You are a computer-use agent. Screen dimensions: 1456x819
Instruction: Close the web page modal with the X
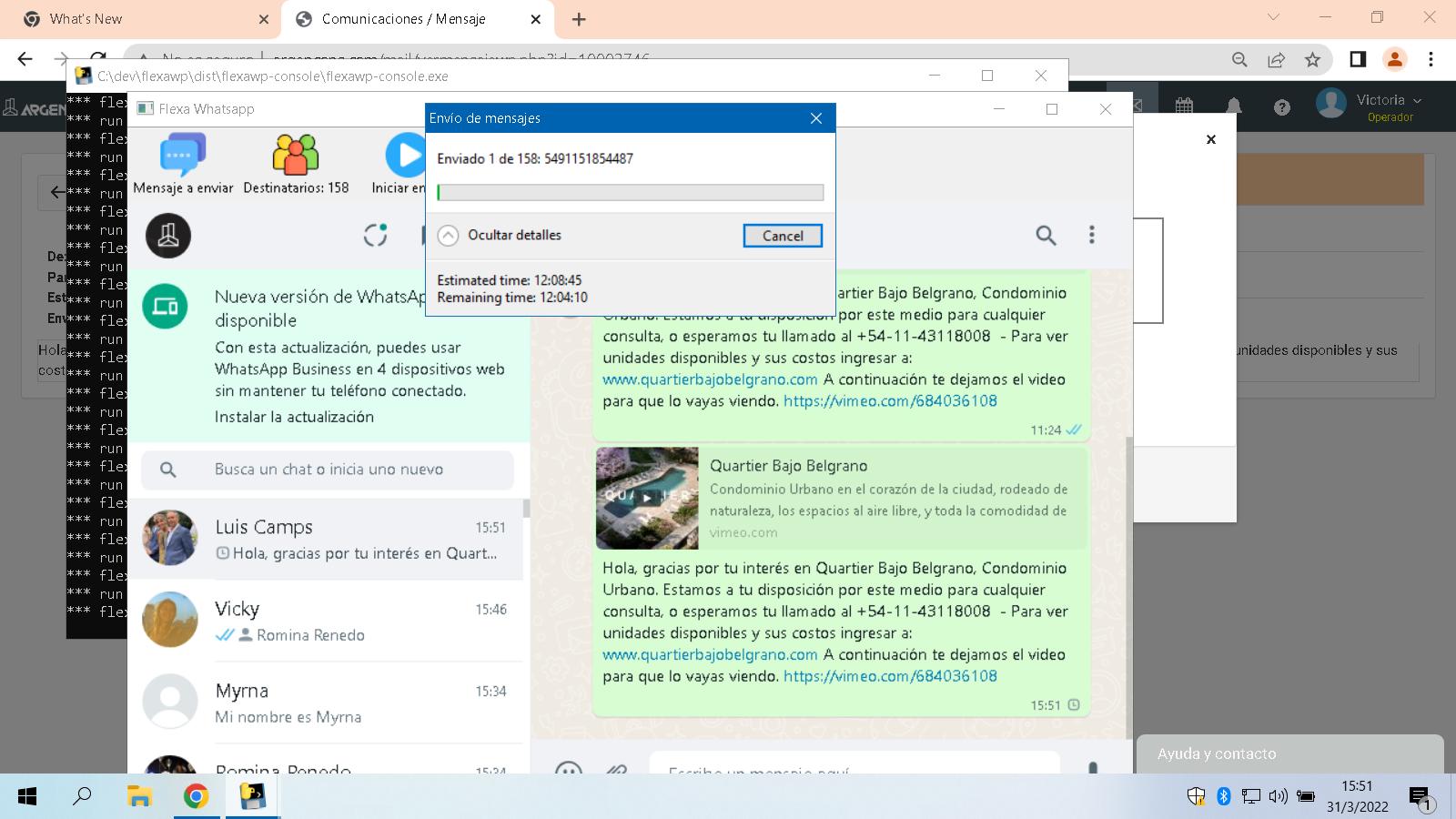1211,139
